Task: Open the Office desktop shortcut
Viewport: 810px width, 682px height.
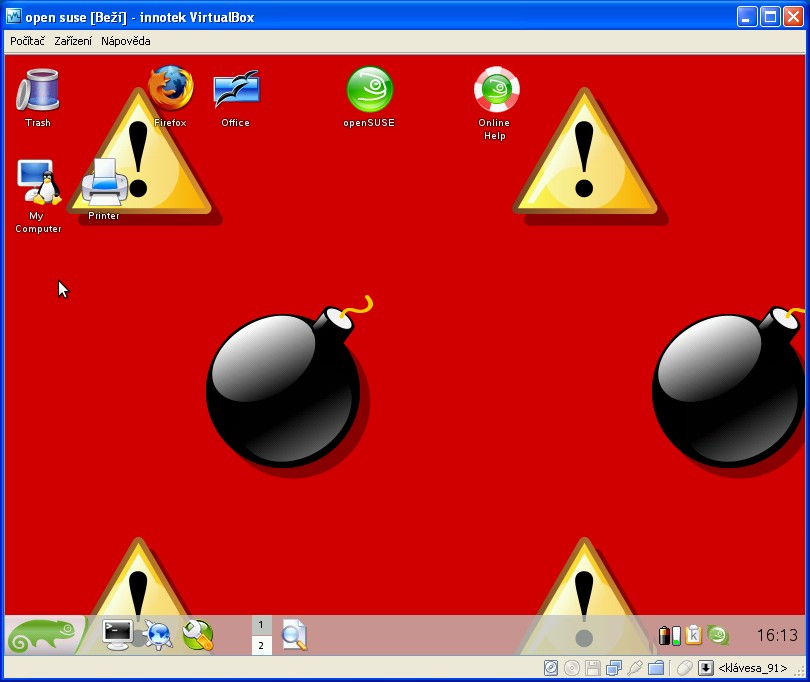Action: (235, 91)
